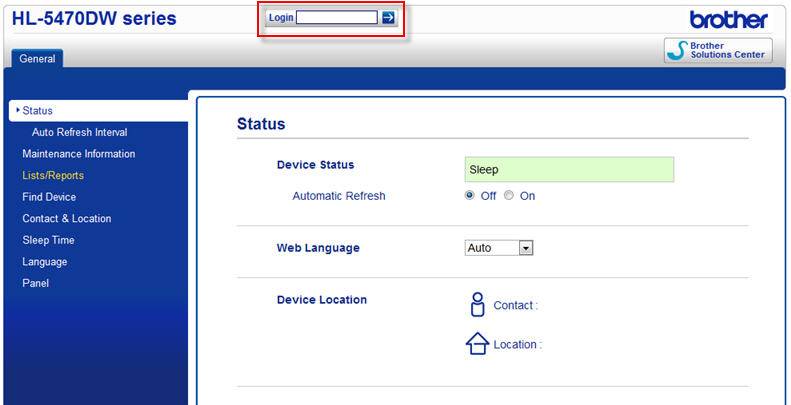This screenshot has height=405, width=791.
Task: Go to Sleep Time settings
Action: [x=48, y=240]
